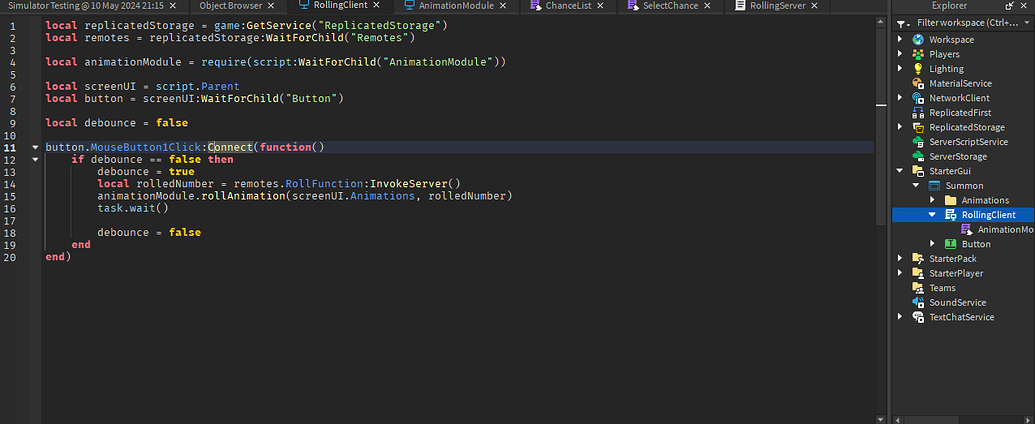Focus the Filter workspace search field
This screenshot has width=1035, height=424.
click(x=968, y=23)
